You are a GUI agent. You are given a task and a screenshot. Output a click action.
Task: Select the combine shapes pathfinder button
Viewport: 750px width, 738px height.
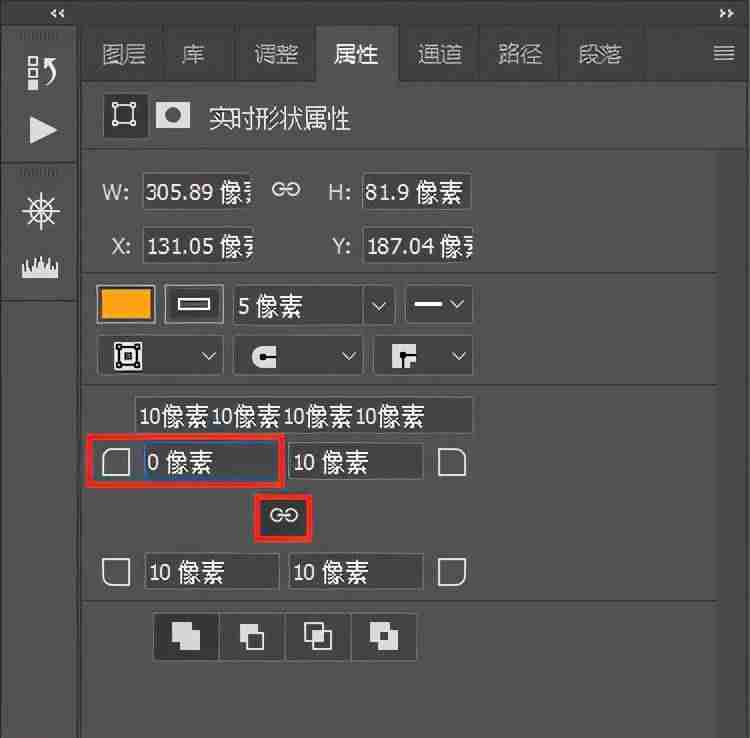186,637
